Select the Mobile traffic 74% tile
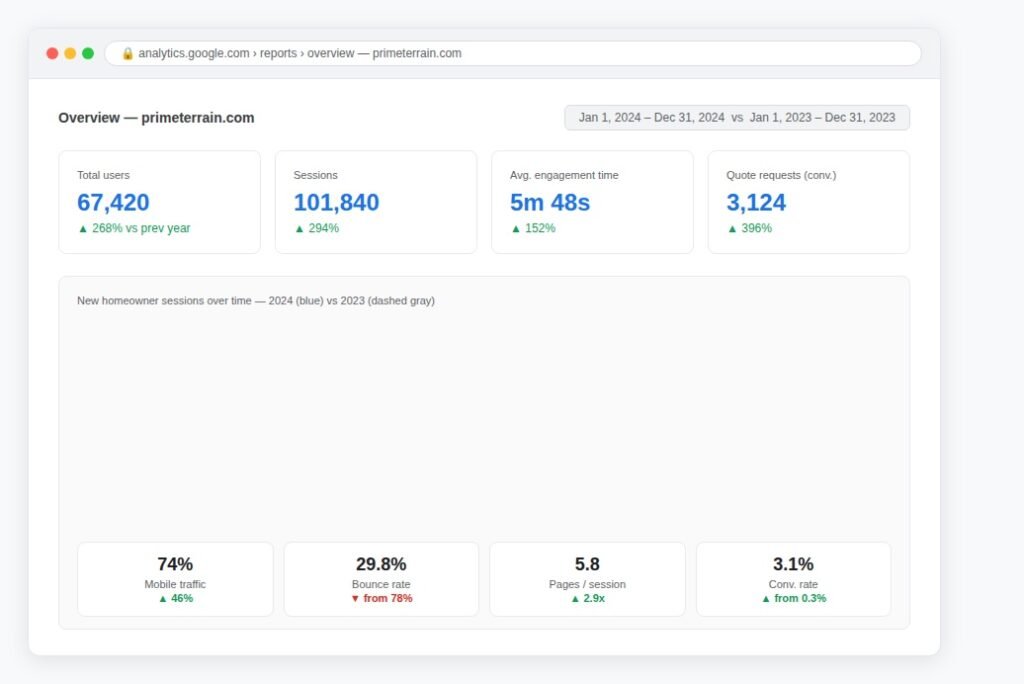Screen dimensions: 1024x684 tap(175, 579)
